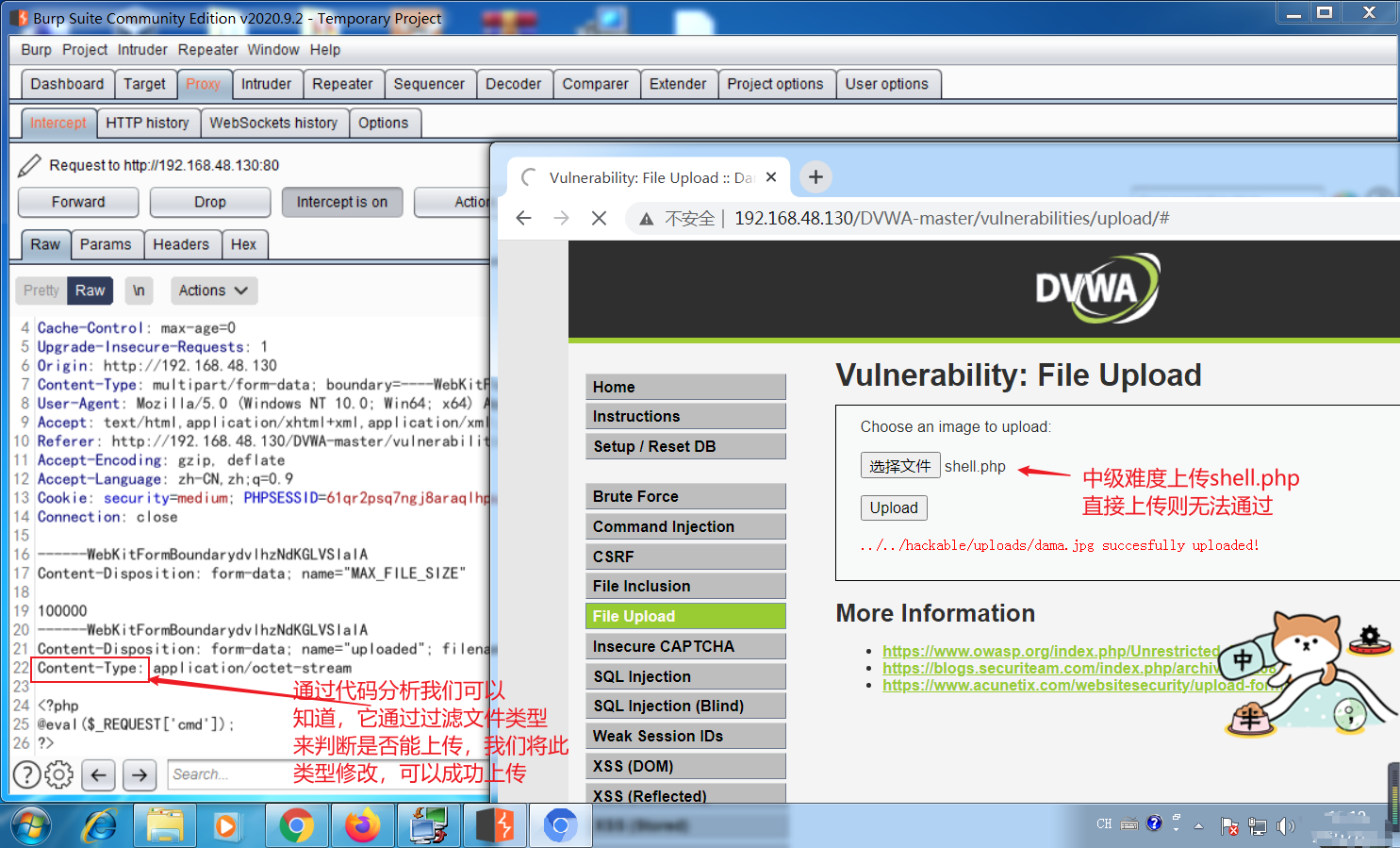Launch Internet Explorer from taskbar
This screenshot has height=848, width=1400.
[x=99, y=827]
